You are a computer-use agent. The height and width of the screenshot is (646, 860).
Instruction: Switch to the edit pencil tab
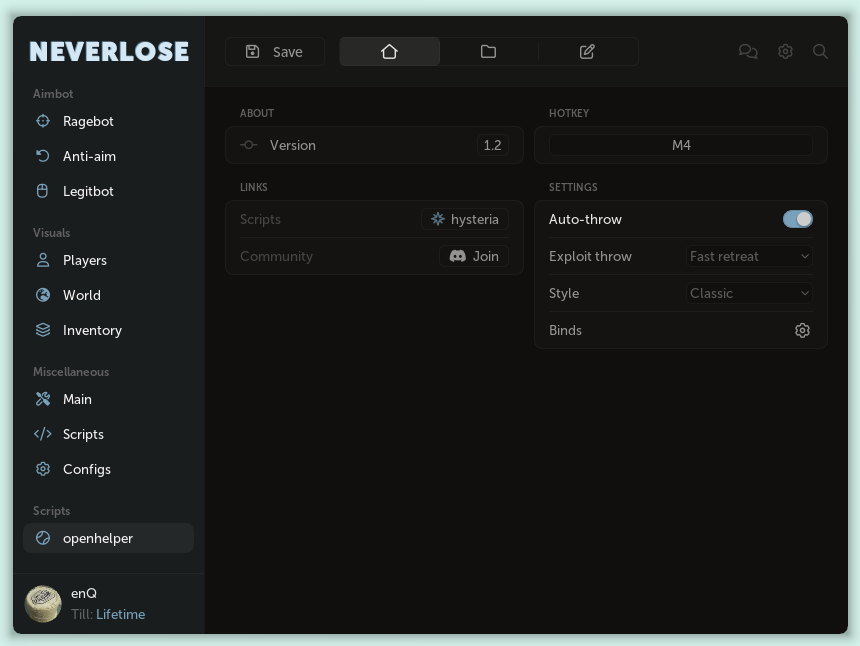tap(587, 52)
